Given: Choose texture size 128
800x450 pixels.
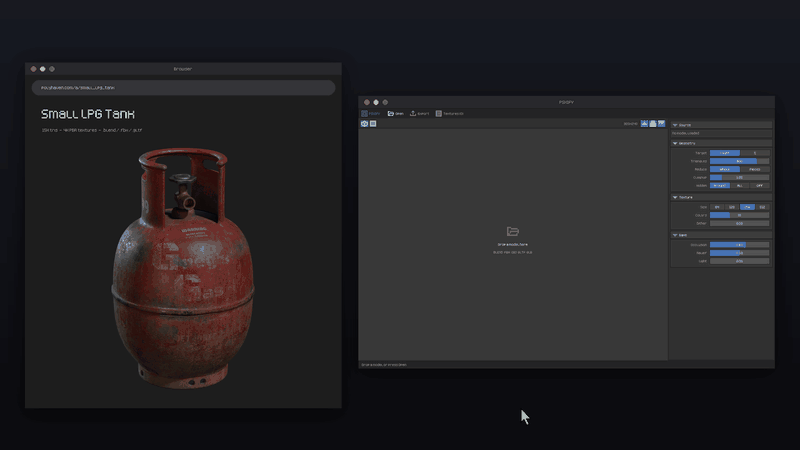Looking at the screenshot, I should [732, 207].
